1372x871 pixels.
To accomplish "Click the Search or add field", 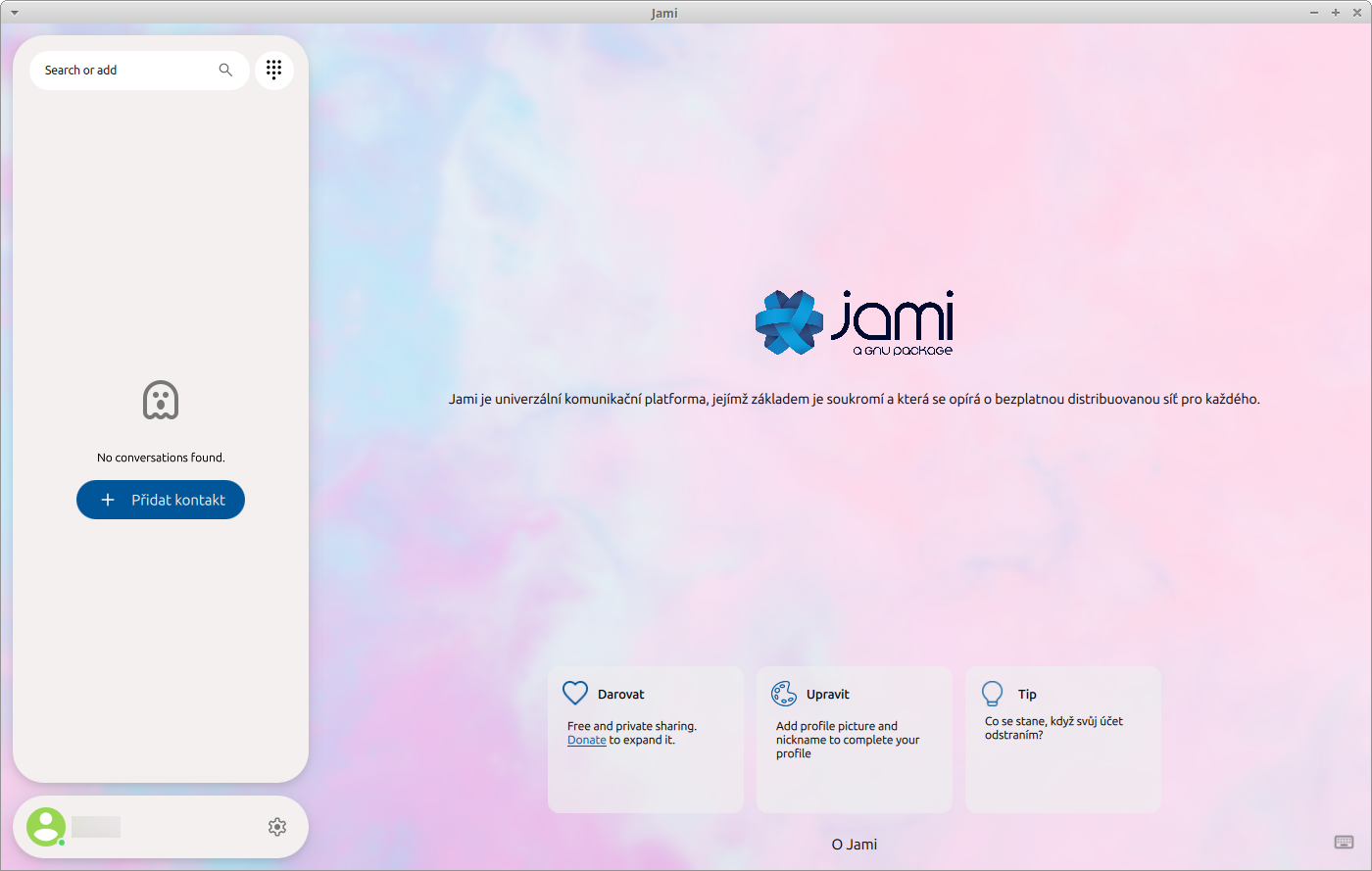I will [x=139, y=71].
